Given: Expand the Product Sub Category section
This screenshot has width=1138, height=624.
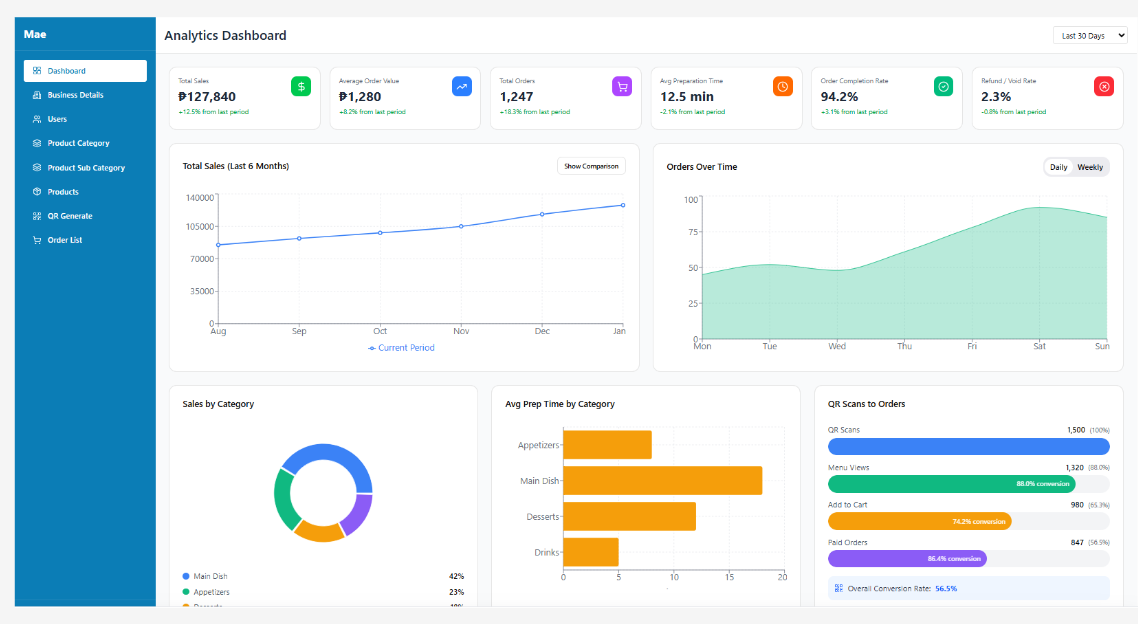Looking at the screenshot, I should (x=85, y=167).
